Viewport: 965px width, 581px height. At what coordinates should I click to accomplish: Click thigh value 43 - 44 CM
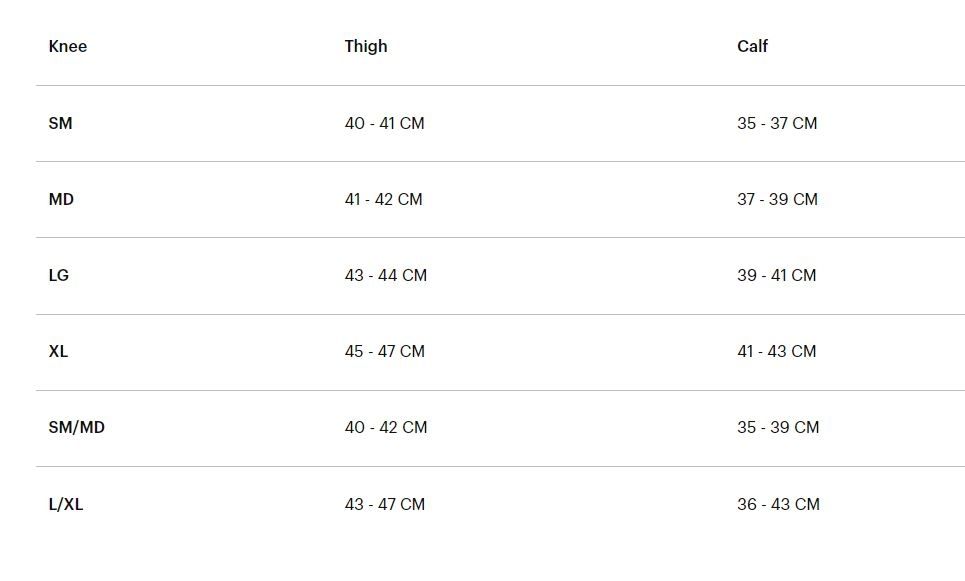tap(385, 275)
